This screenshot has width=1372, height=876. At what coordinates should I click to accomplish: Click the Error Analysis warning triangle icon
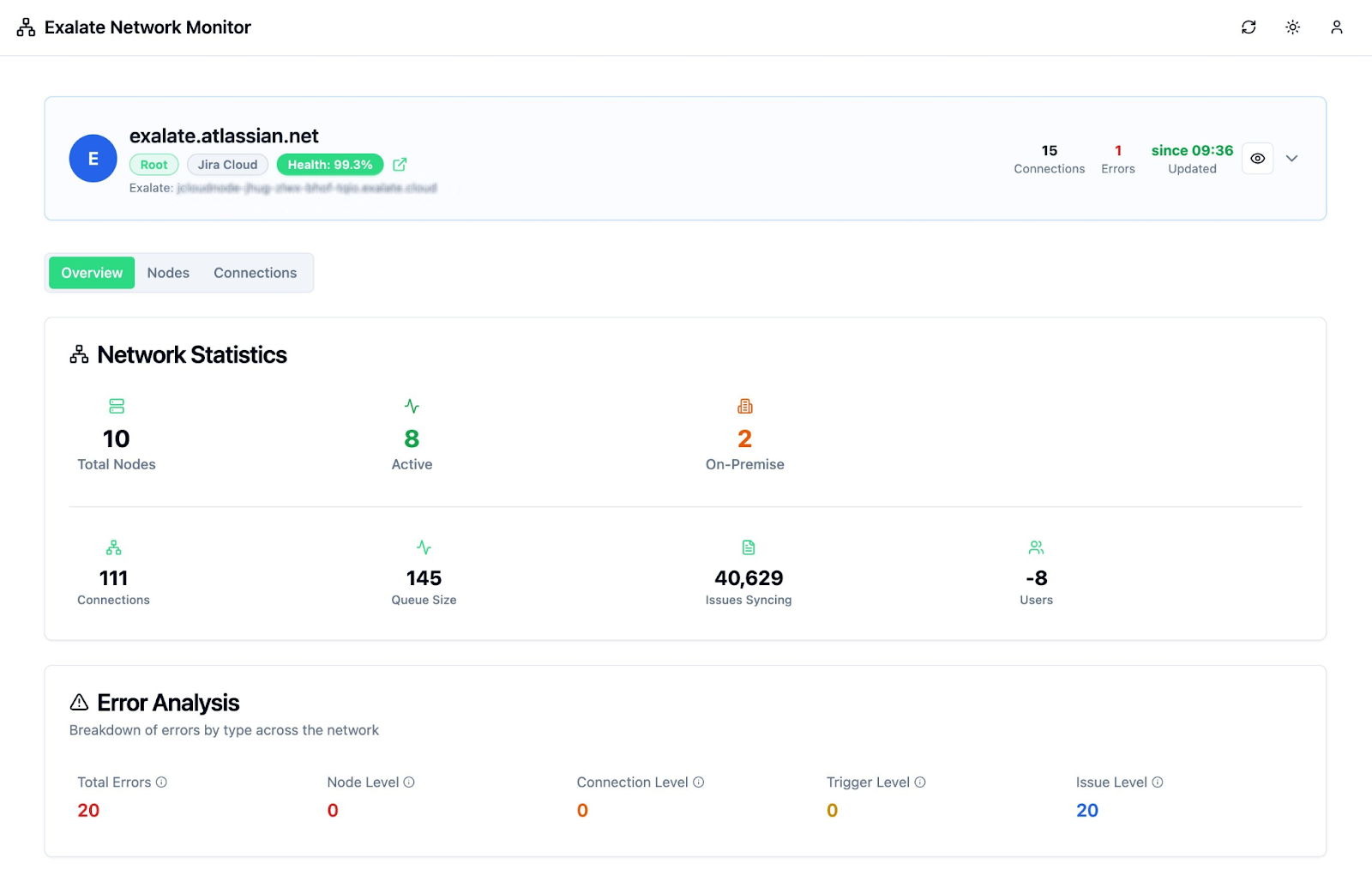tap(78, 702)
